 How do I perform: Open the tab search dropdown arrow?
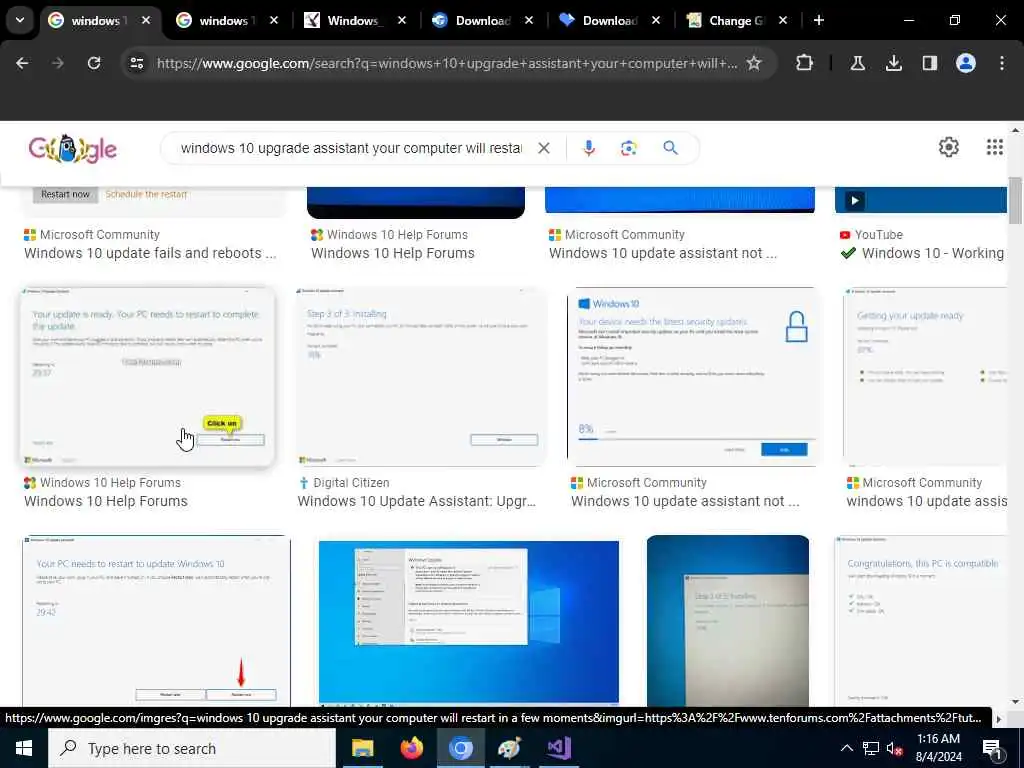click(20, 20)
